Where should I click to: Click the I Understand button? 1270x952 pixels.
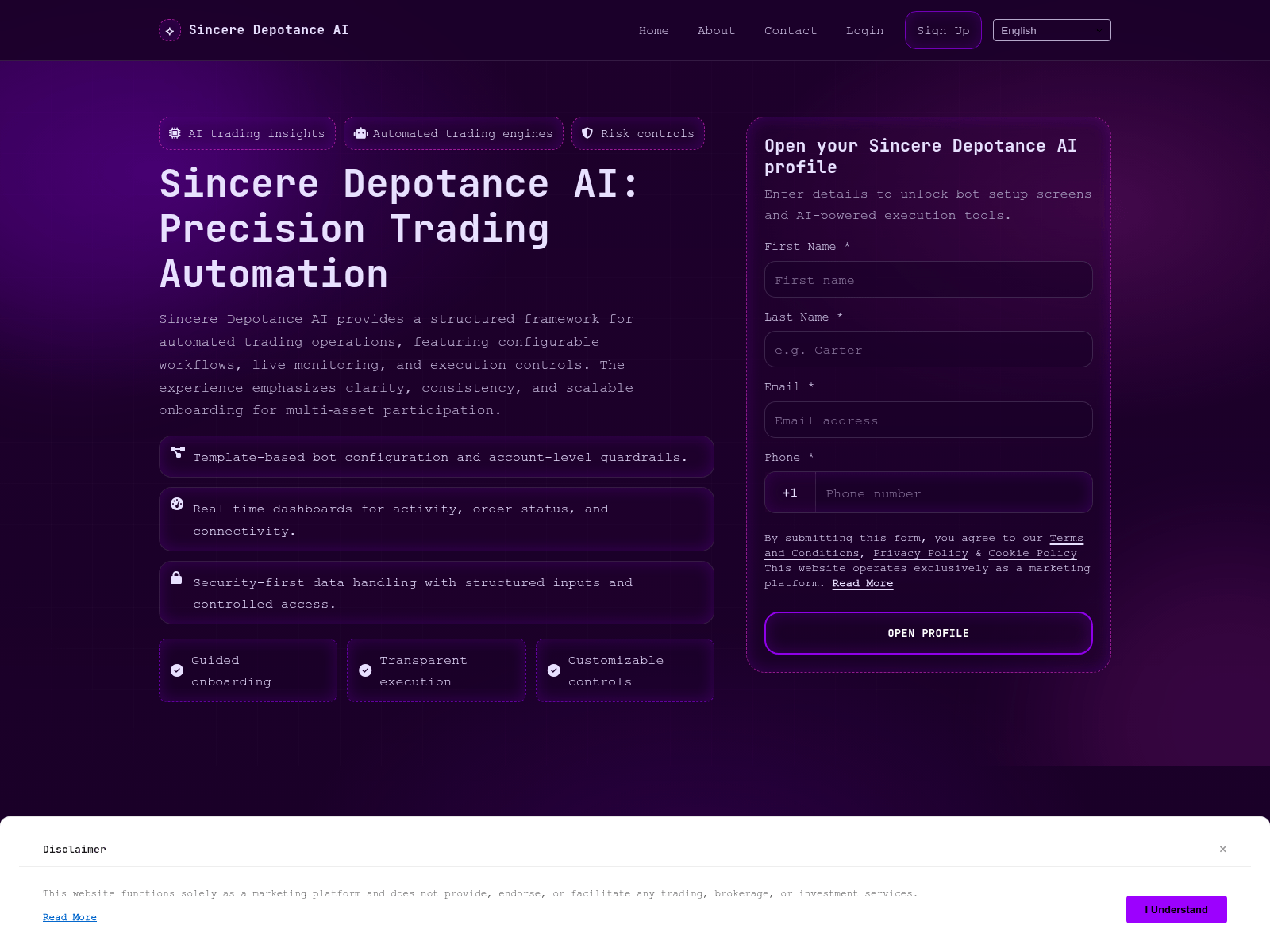(1176, 909)
